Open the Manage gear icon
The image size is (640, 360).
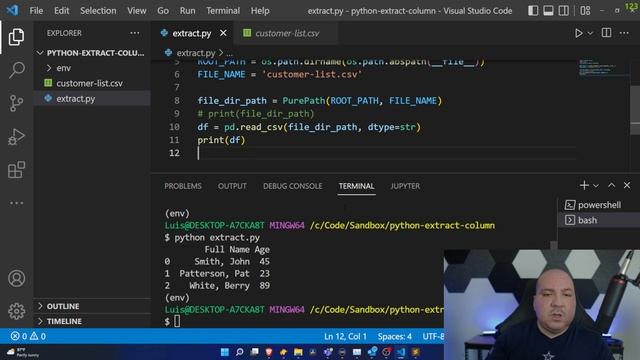[x=16, y=311]
